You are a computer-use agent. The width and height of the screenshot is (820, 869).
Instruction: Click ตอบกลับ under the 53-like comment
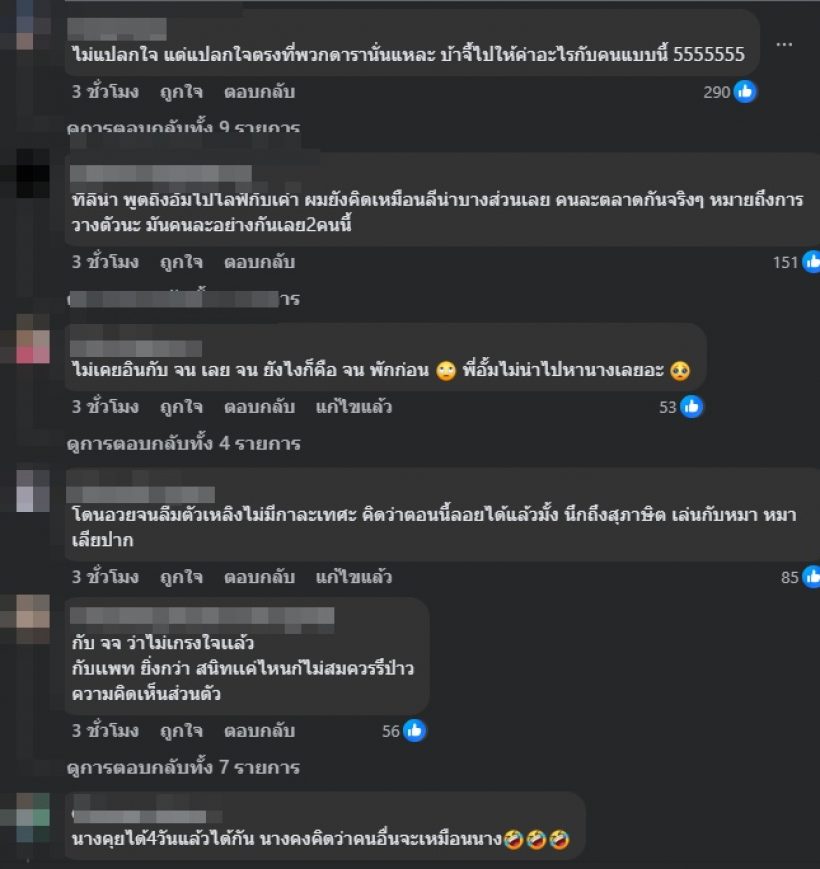tap(259, 407)
